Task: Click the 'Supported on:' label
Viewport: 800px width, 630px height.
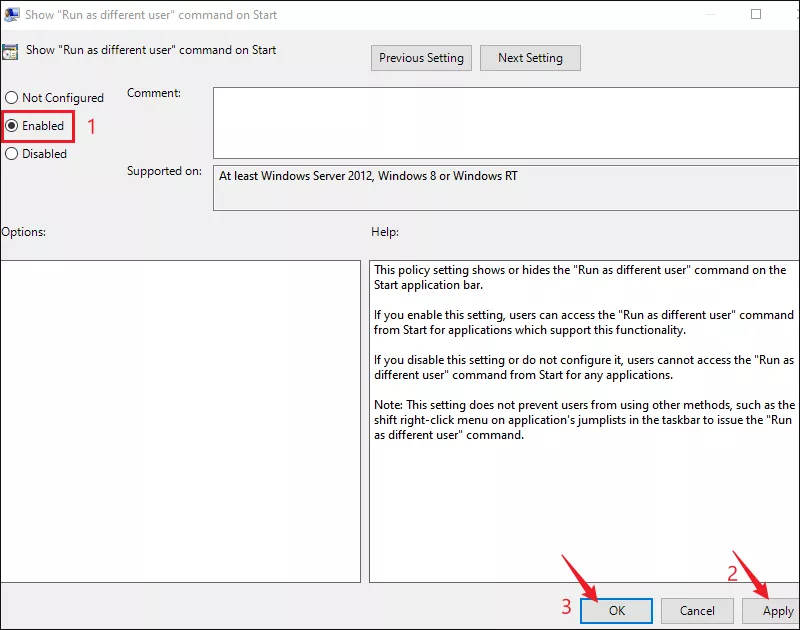Action: coord(164,171)
